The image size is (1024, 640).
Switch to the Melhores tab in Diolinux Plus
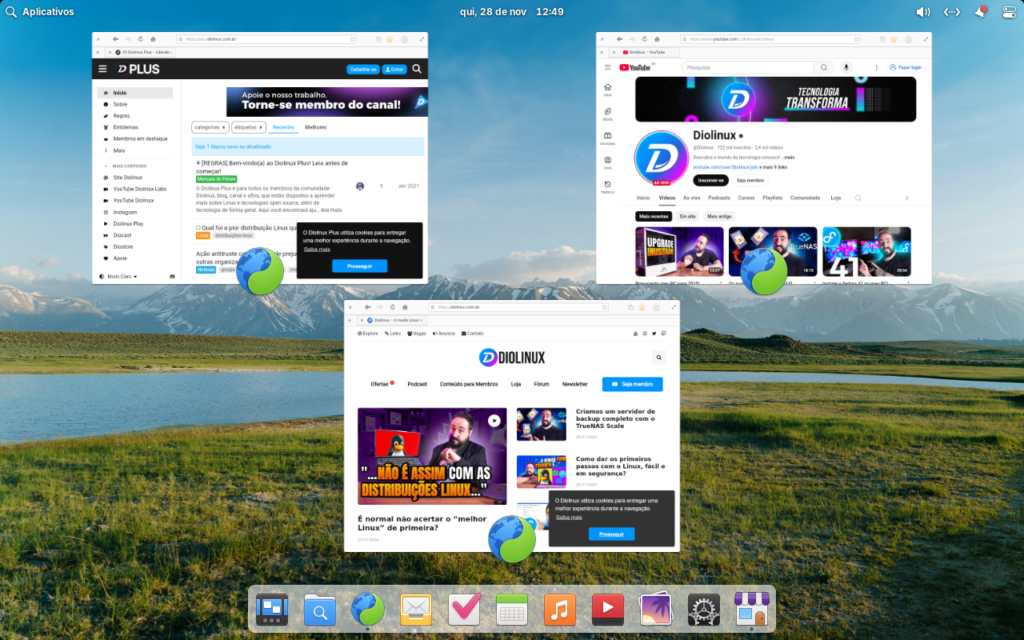pos(315,127)
